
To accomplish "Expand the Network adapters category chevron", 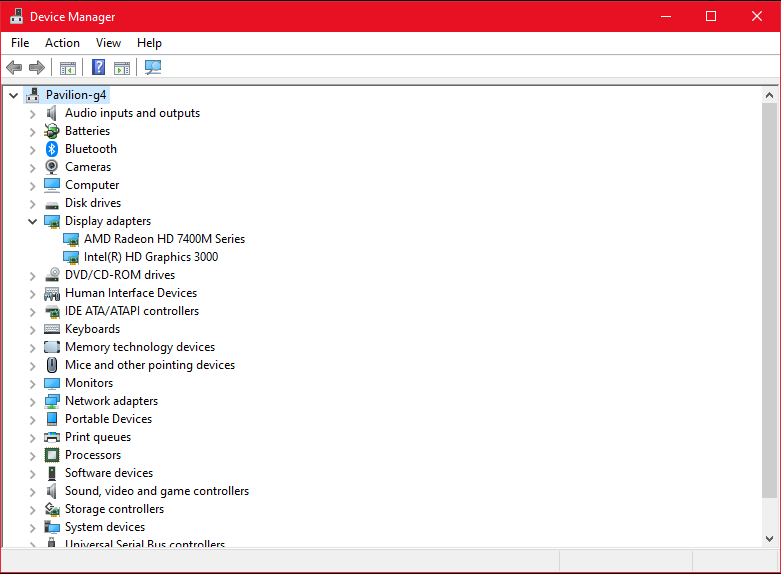I will [32, 402].
